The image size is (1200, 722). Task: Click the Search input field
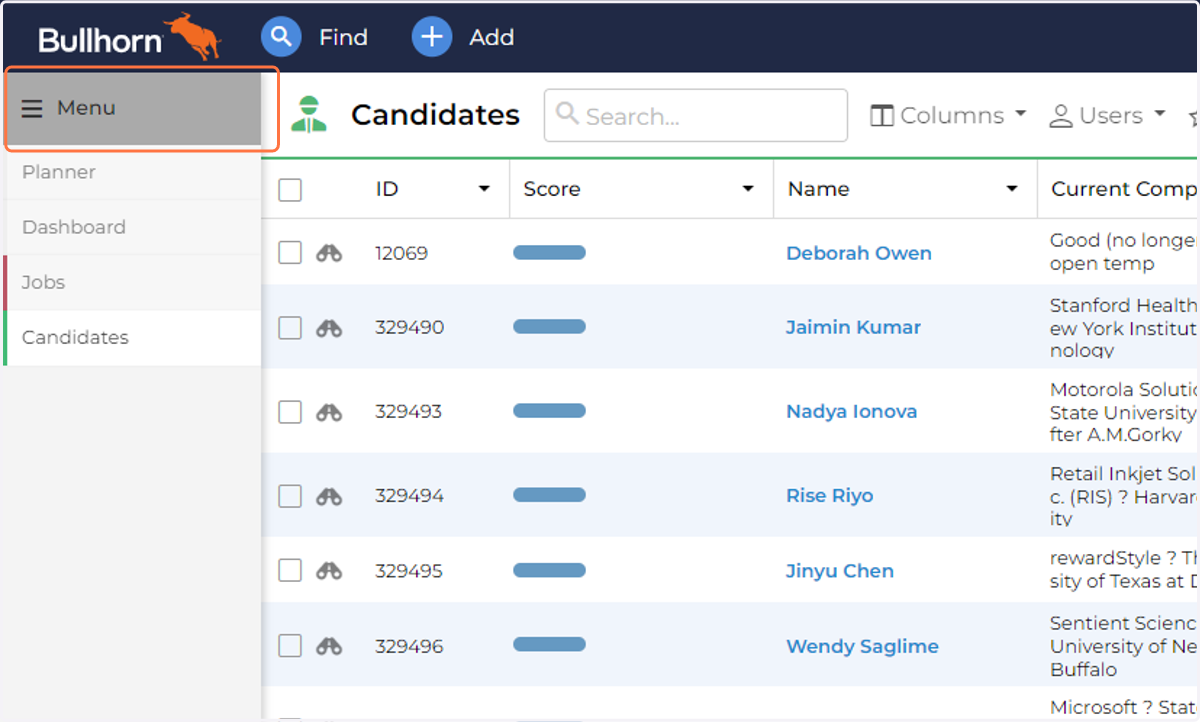click(695, 115)
